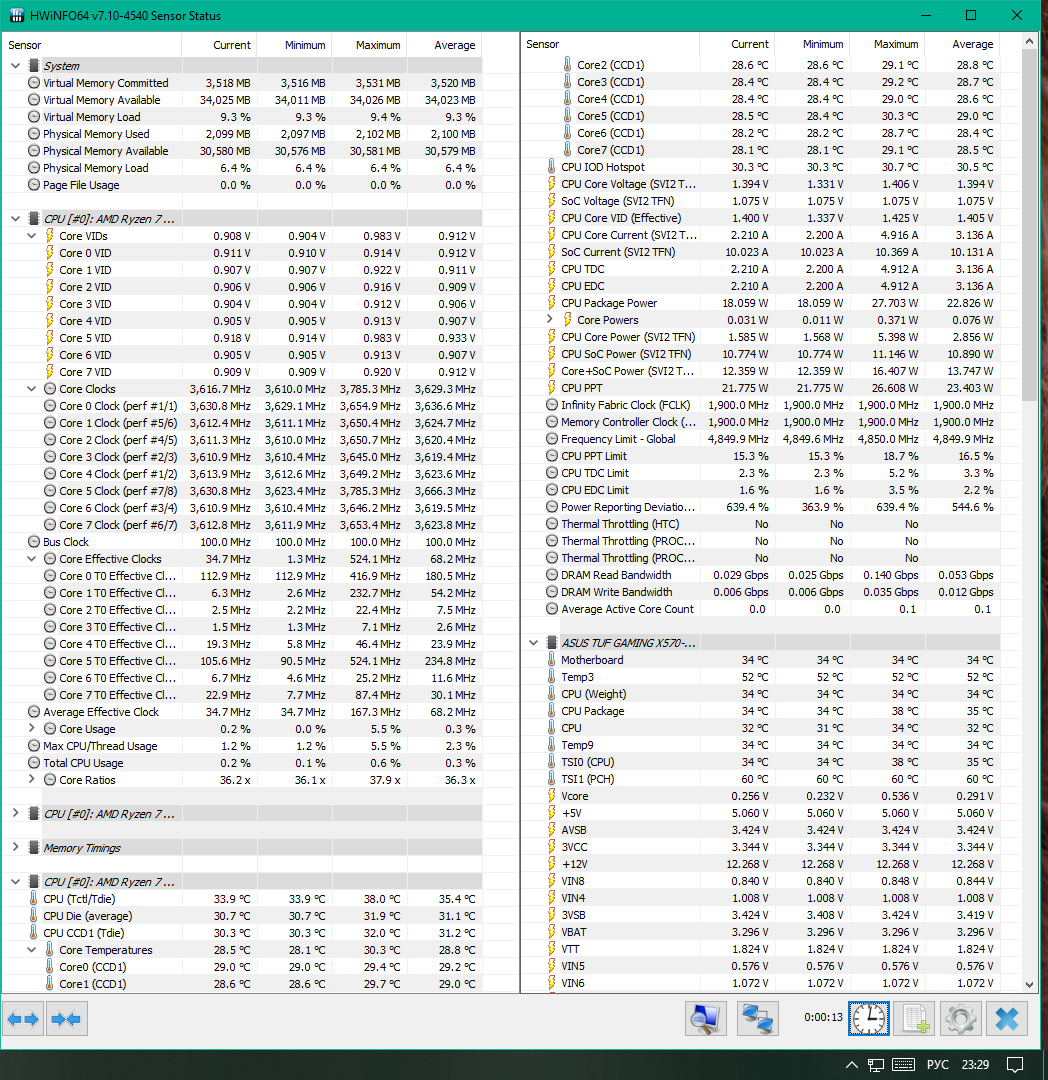1048x1080 pixels.
Task: Click the right pane Maximum column header
Action: click(x=887, y=44)
